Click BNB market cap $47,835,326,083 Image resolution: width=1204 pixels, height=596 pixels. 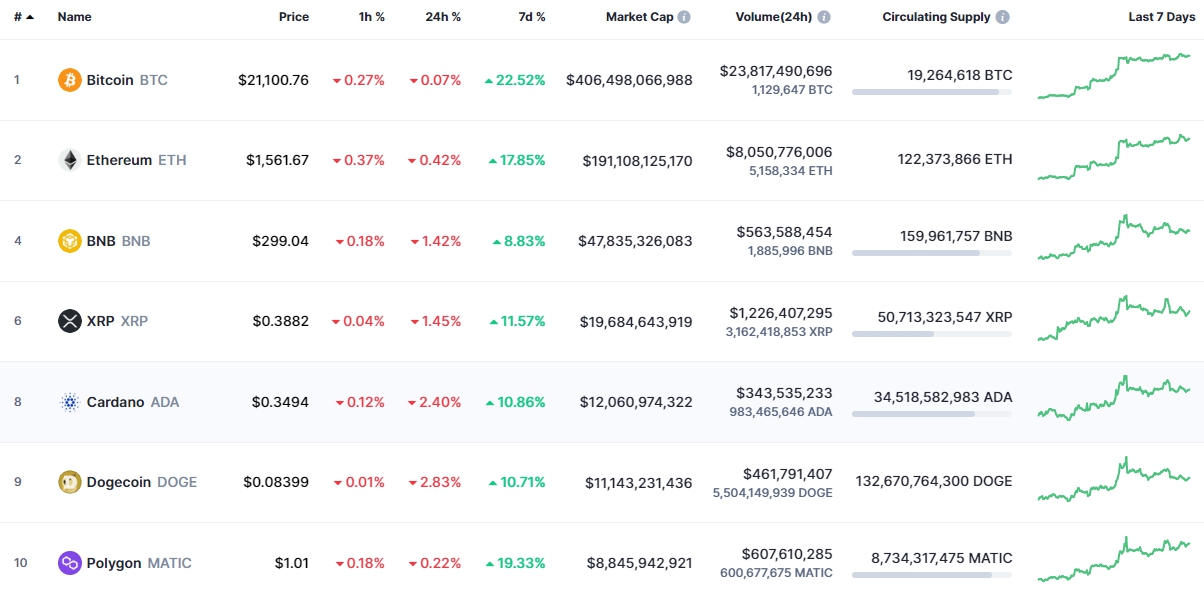[635, 241]
